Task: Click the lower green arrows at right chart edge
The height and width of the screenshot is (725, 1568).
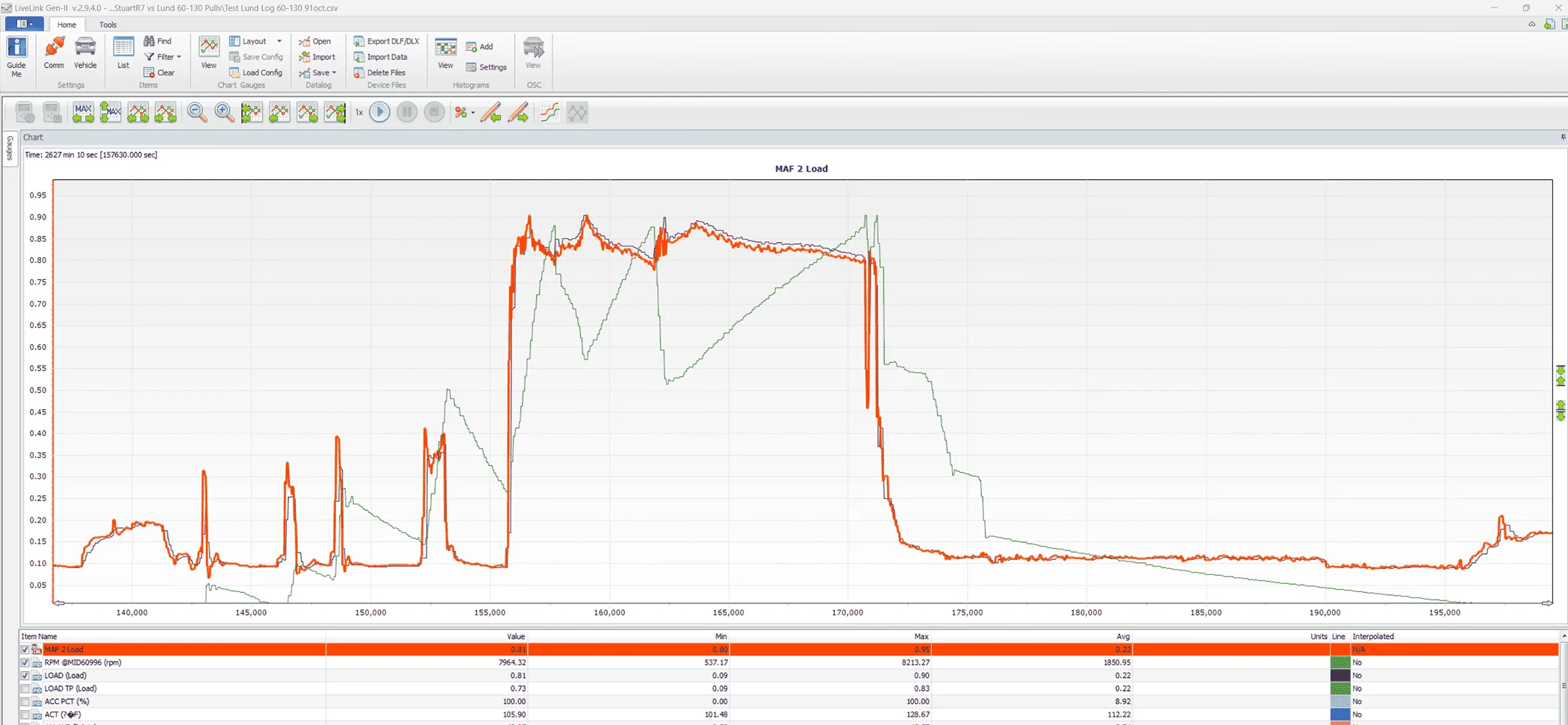Action: [x=1561, y=411]
